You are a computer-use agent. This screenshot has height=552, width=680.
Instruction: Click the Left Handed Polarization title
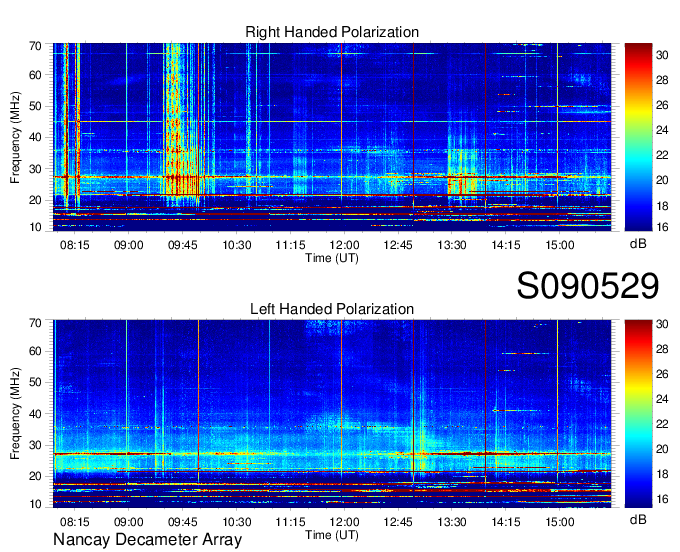pyautogui.click(x=332, y=309)
